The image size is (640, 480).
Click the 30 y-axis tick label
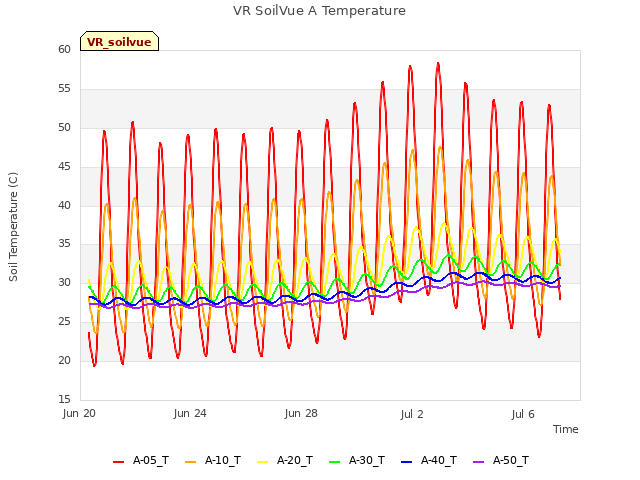pyautogui.click(x=64, y=282)
